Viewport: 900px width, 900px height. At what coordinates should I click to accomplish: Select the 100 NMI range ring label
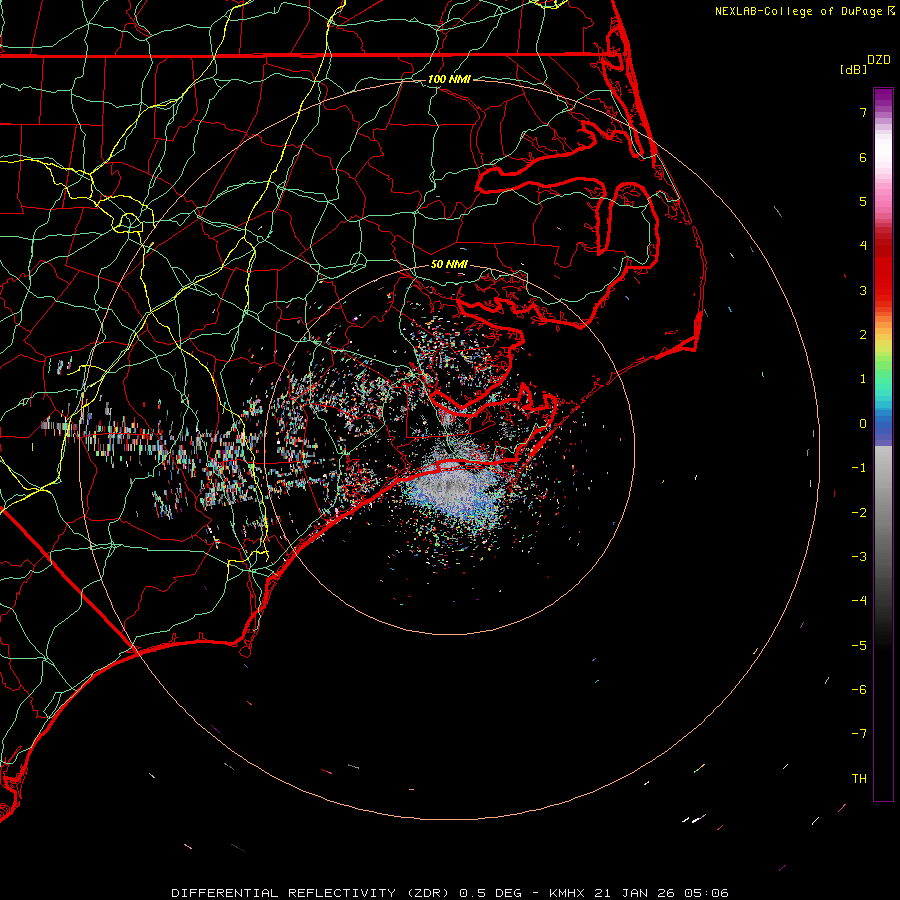tap(449, 79)
